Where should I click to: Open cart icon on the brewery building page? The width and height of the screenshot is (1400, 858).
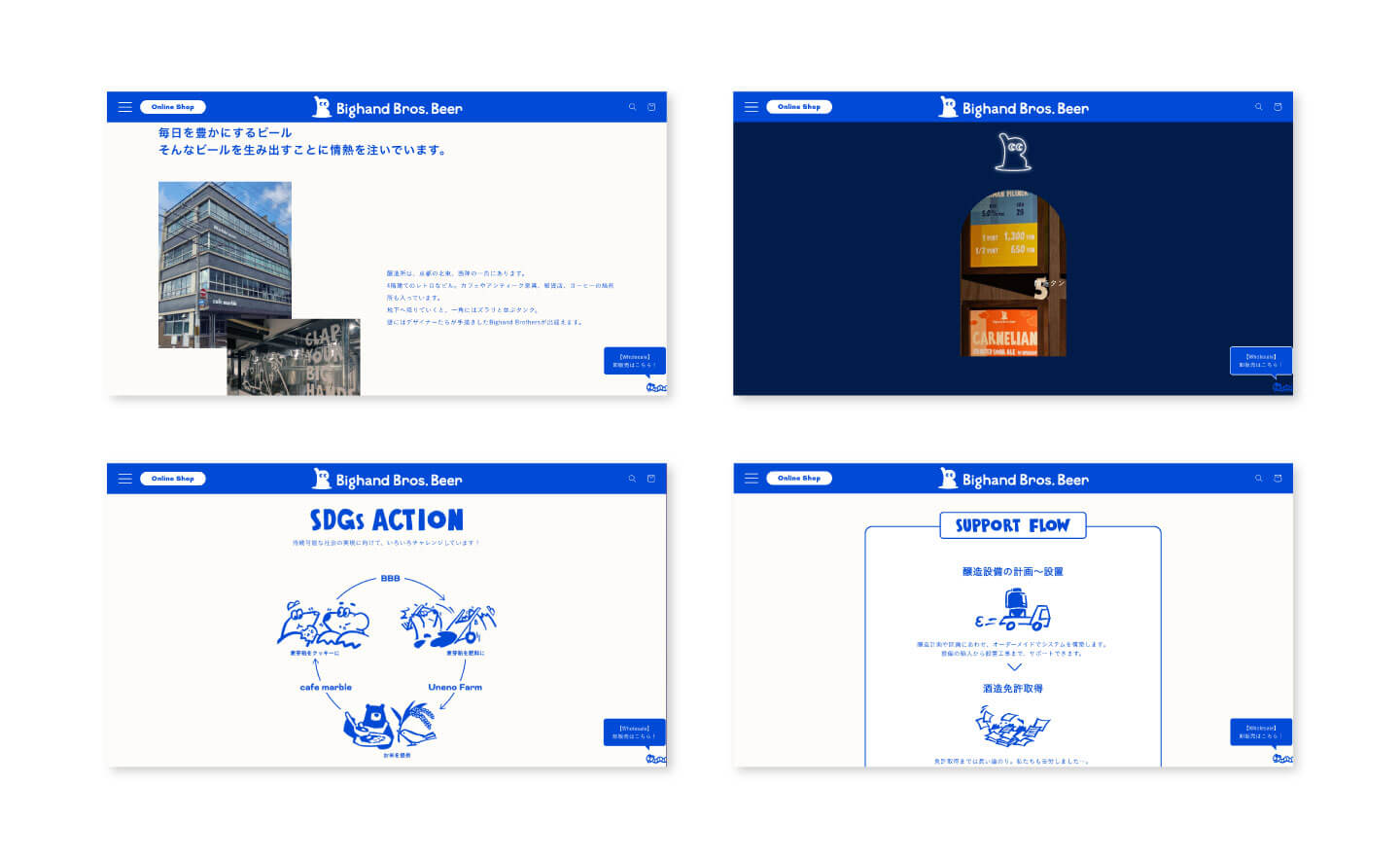[651, 107]
